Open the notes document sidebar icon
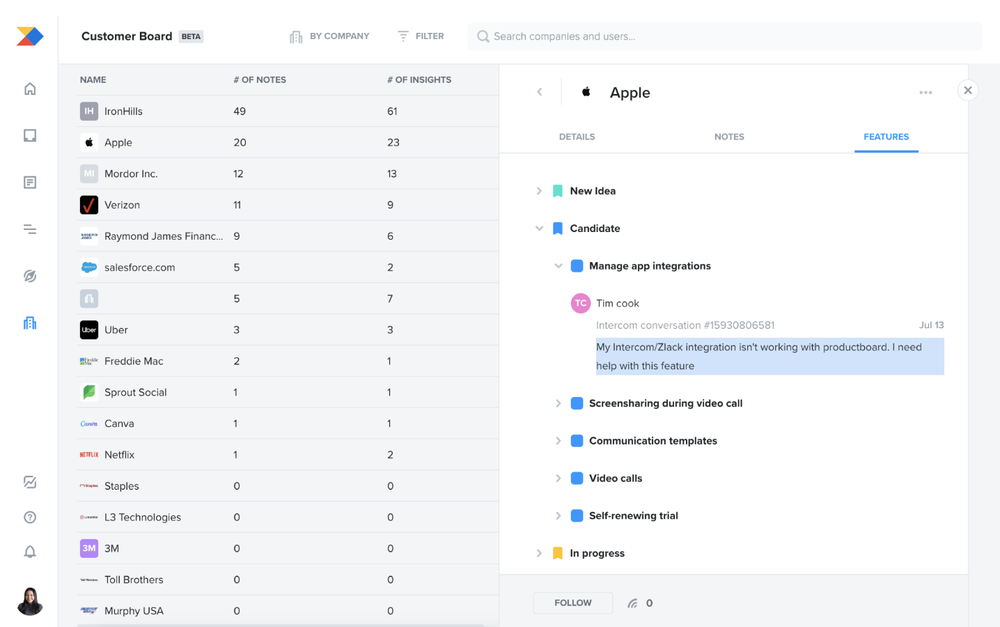The width and height of the screenshot is (1000, 627). click(30, 182)
